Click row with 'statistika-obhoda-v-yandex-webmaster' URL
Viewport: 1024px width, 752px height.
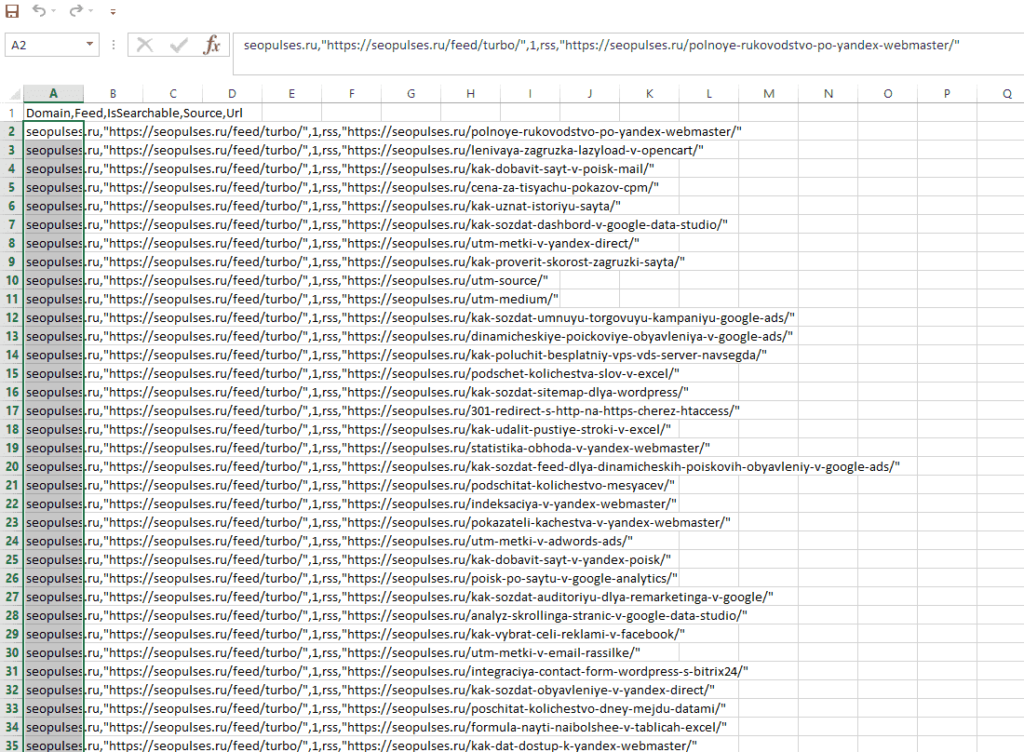pyautogui.click(x=368, y=448)
